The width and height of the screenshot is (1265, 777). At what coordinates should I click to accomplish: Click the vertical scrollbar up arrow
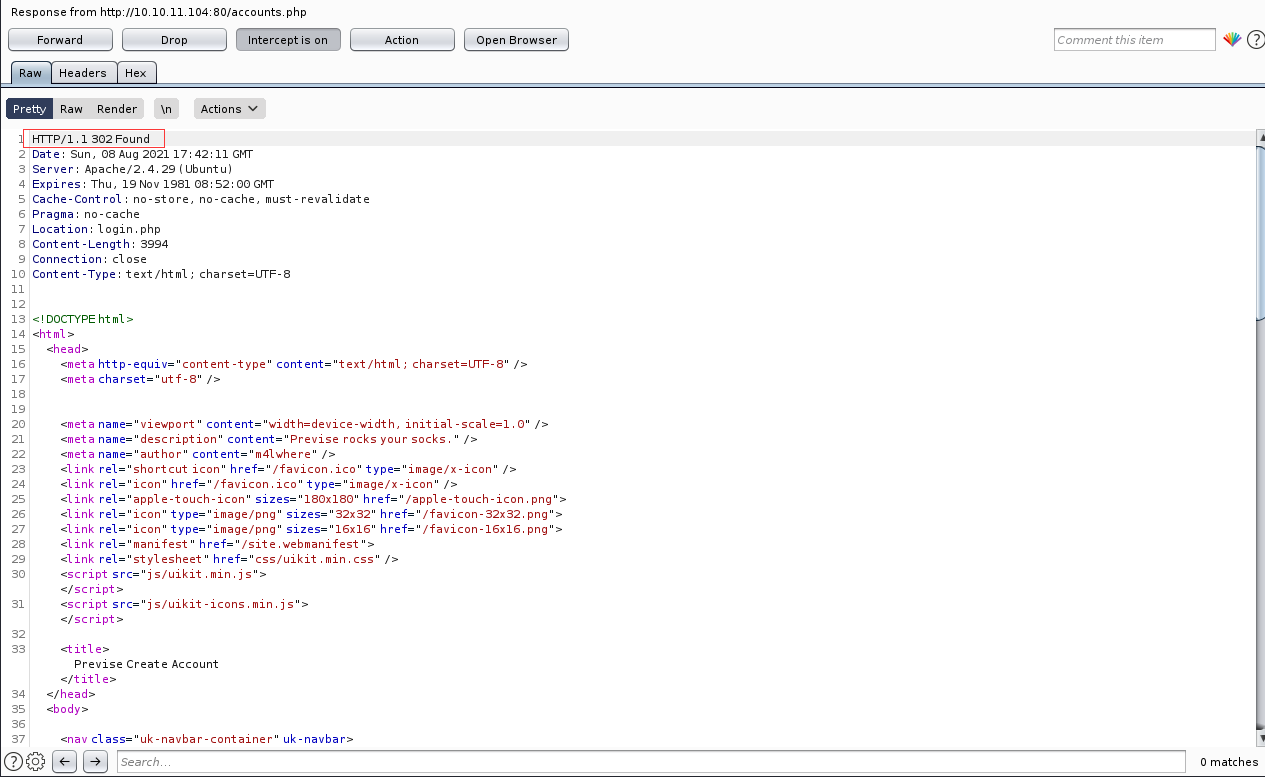tap(1259, 136)
